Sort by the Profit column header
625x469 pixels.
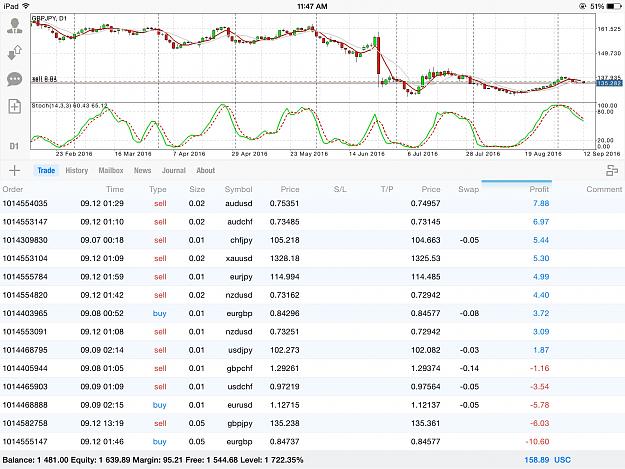click(x=539, y=189)
